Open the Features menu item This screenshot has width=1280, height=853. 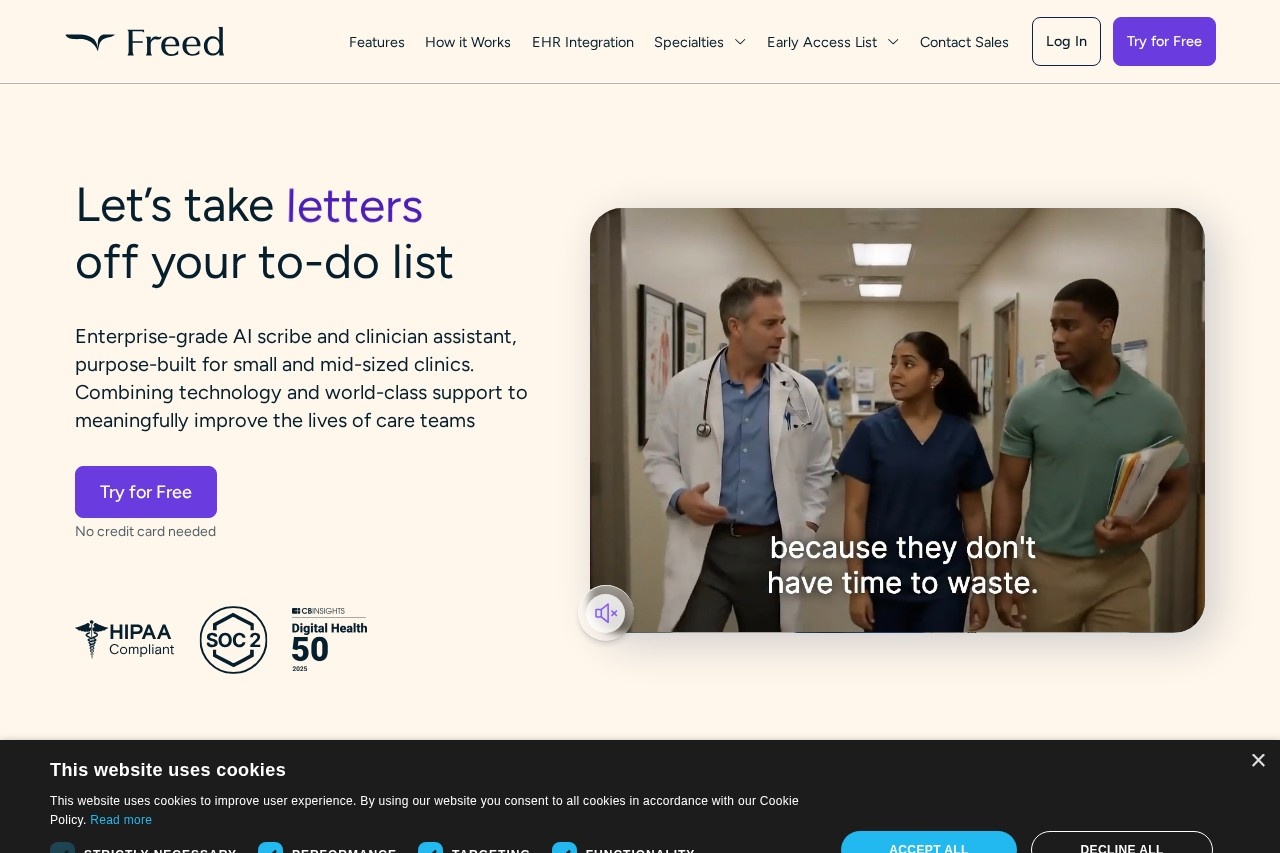click(x=377, y=42)
